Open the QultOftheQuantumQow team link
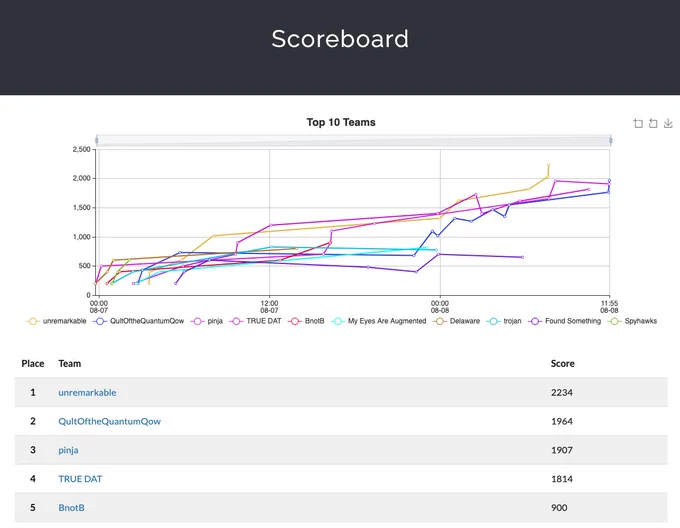Screen dimensions: 680x528 [109, 421]
